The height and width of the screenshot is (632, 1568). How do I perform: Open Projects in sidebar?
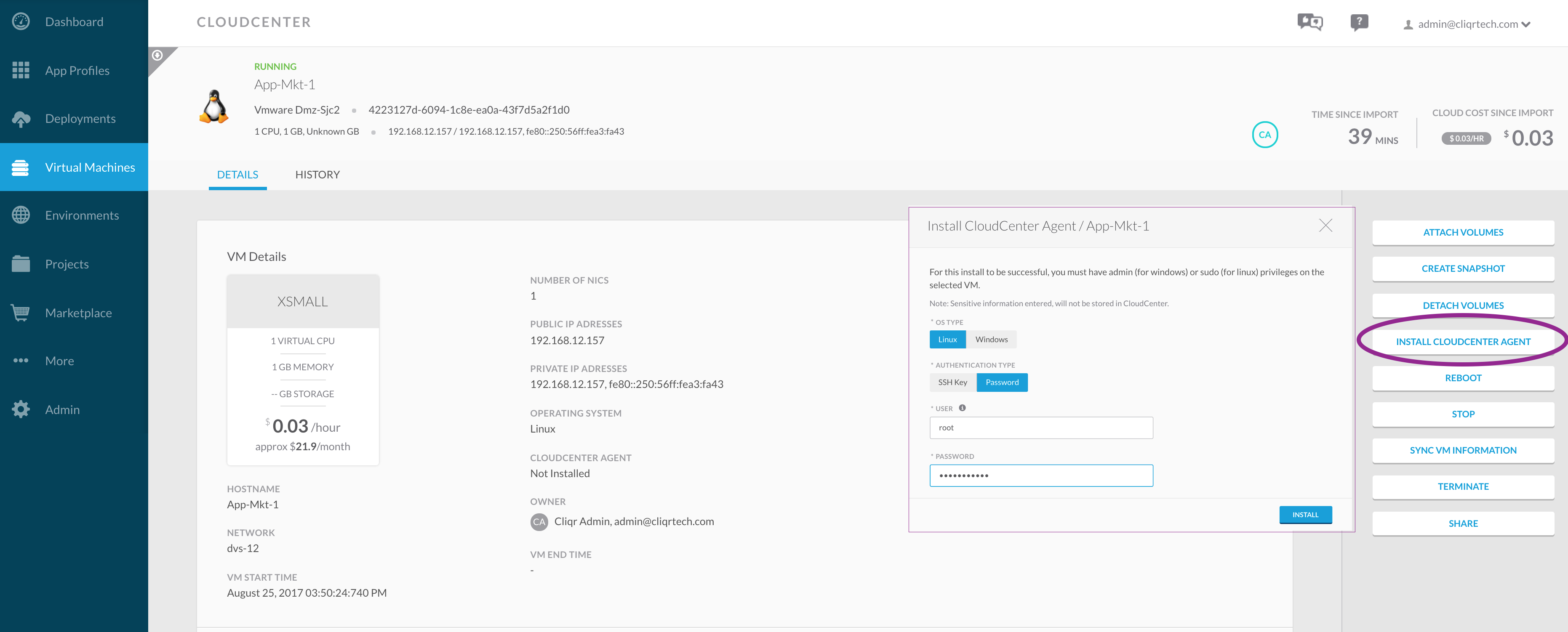tap(74, 264)
